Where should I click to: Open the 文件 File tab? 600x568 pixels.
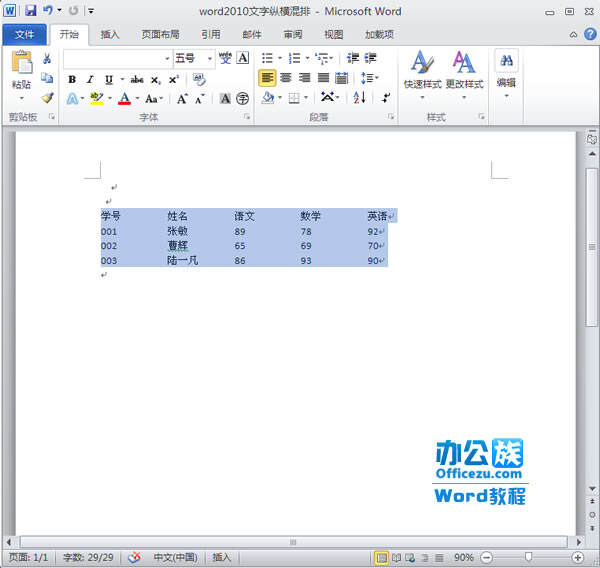pyautogui.click(x=24, y=34)
